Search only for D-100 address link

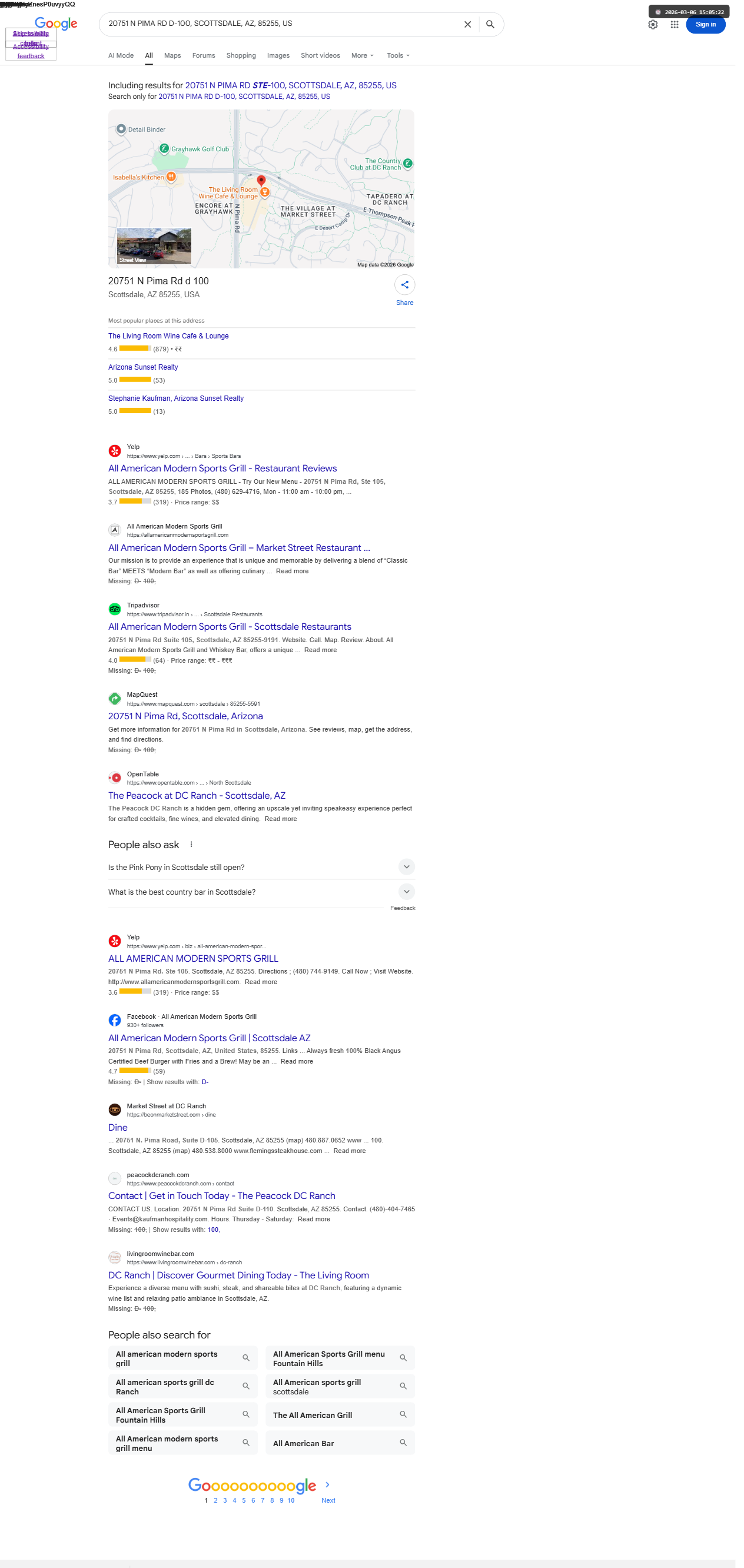[x=247, y=97]
